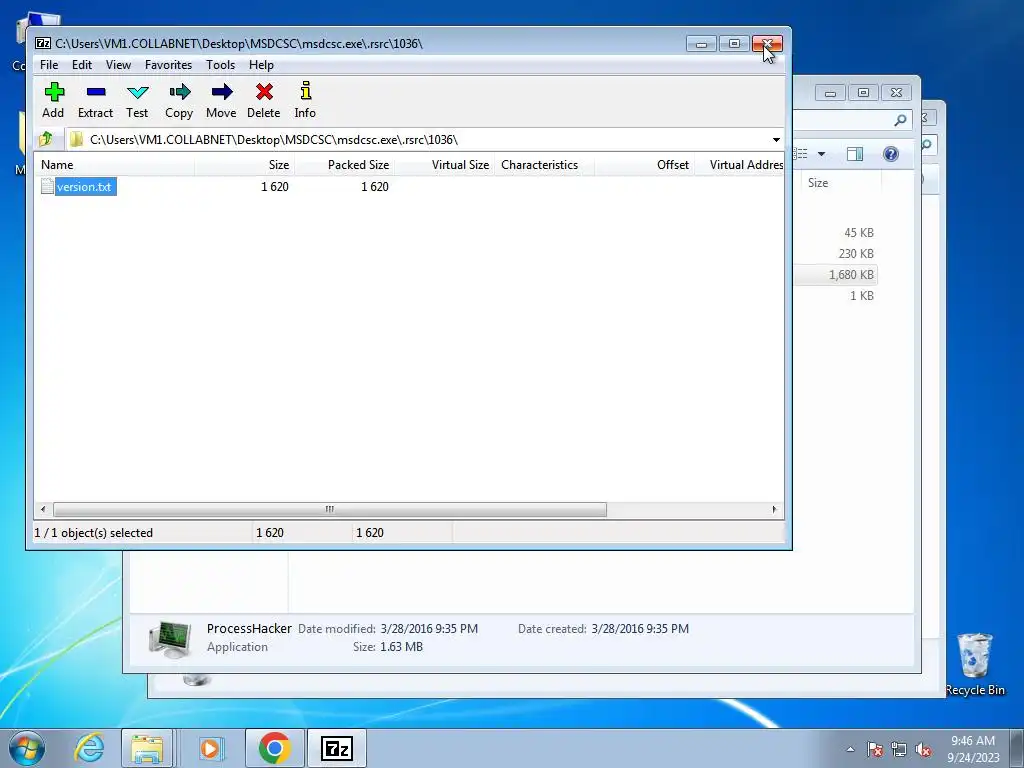Click the horizontal scrollbar thumb
Viewport: 1024px width, 768px height.
pos(330,509)
